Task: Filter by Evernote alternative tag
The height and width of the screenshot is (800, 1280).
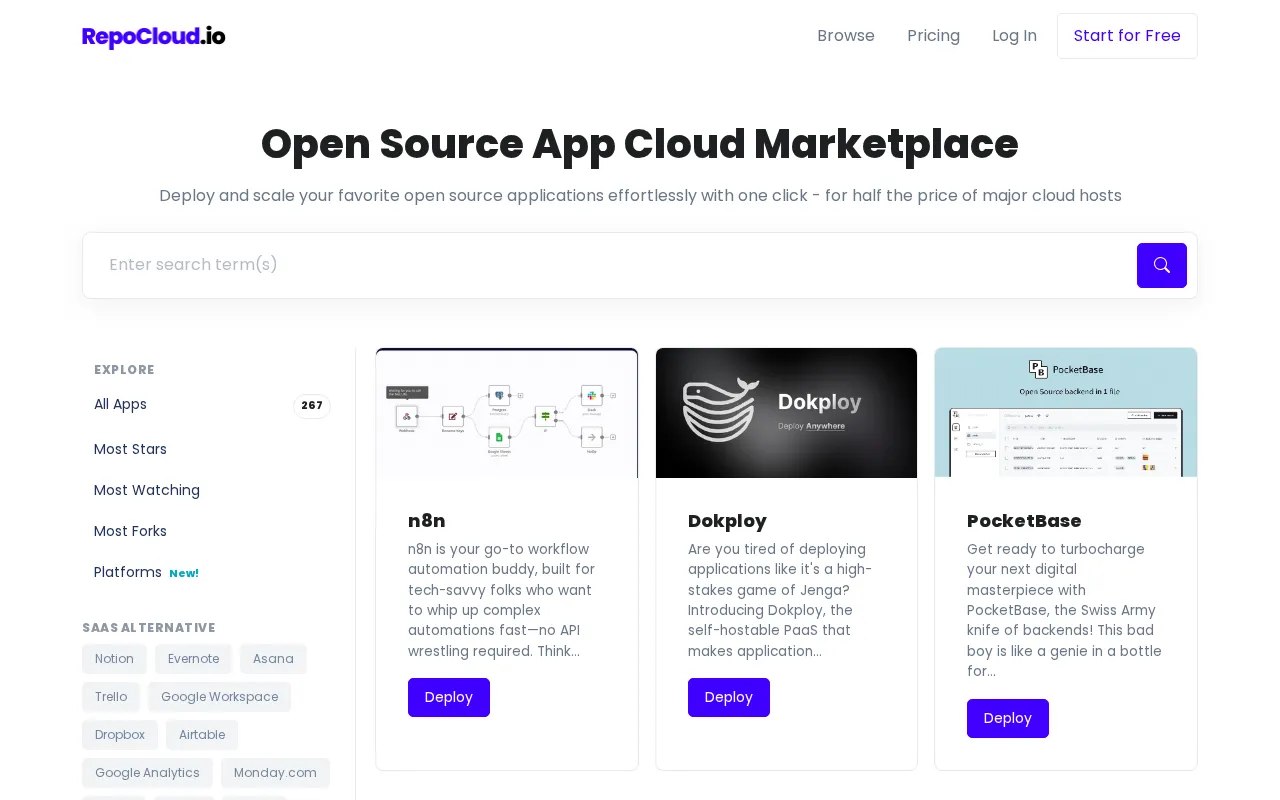Action: (x=193, y=659)
